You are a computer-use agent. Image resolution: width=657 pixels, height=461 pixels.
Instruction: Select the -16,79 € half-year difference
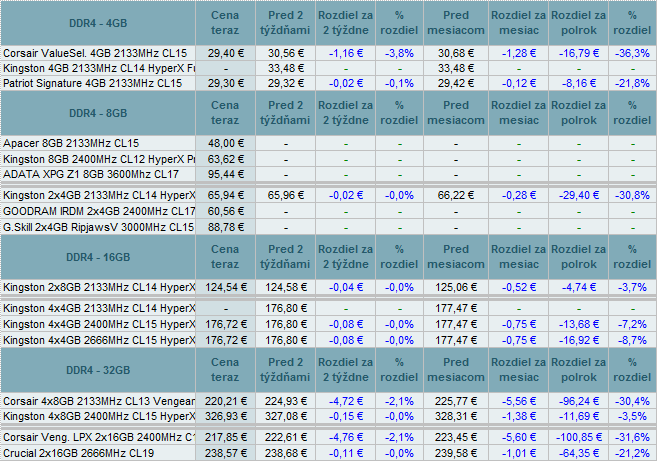tap(579, 53)
